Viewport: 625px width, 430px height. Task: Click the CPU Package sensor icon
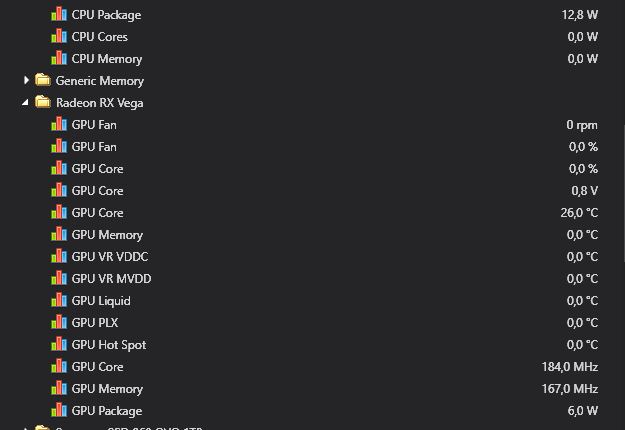pos(59,15)
